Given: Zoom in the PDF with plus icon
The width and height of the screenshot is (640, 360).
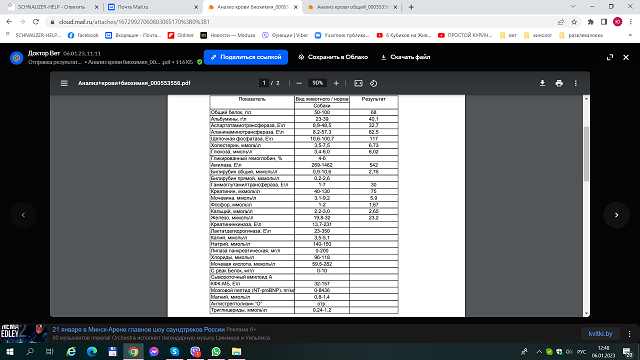Looking at the screenshot, I should 336,83.
